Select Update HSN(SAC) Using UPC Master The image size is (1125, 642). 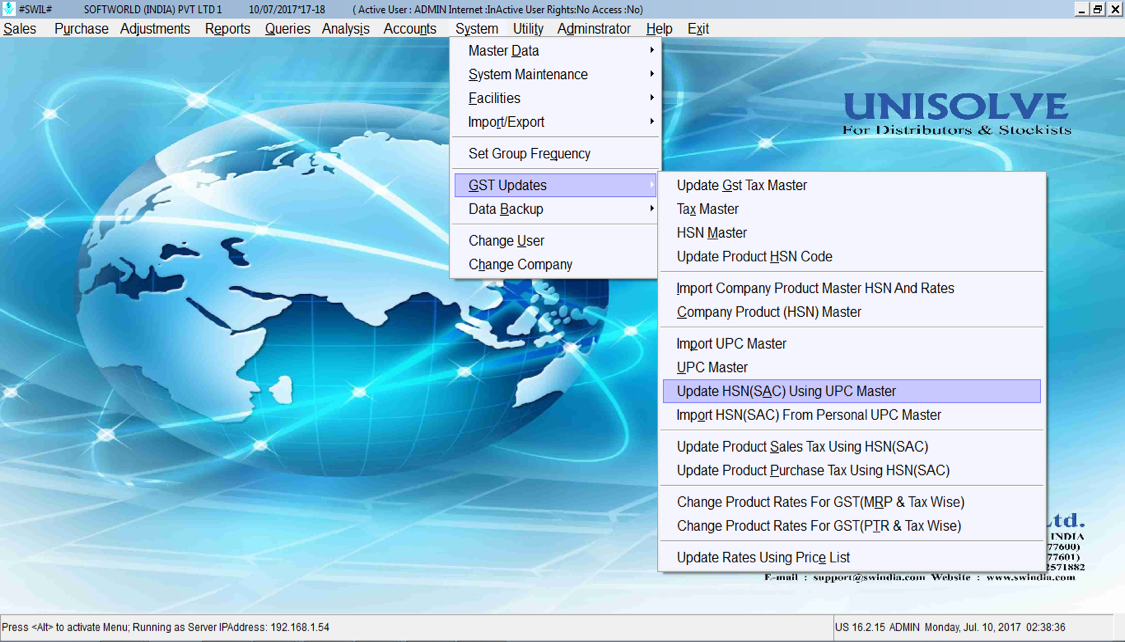[x=852, y=391]
